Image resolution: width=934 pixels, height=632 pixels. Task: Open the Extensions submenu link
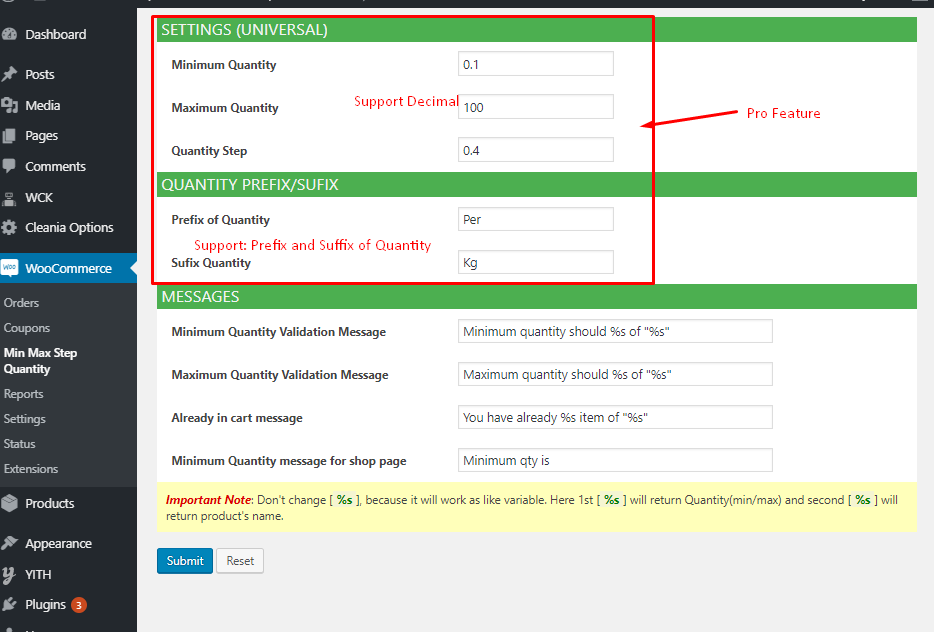[31, 469]
